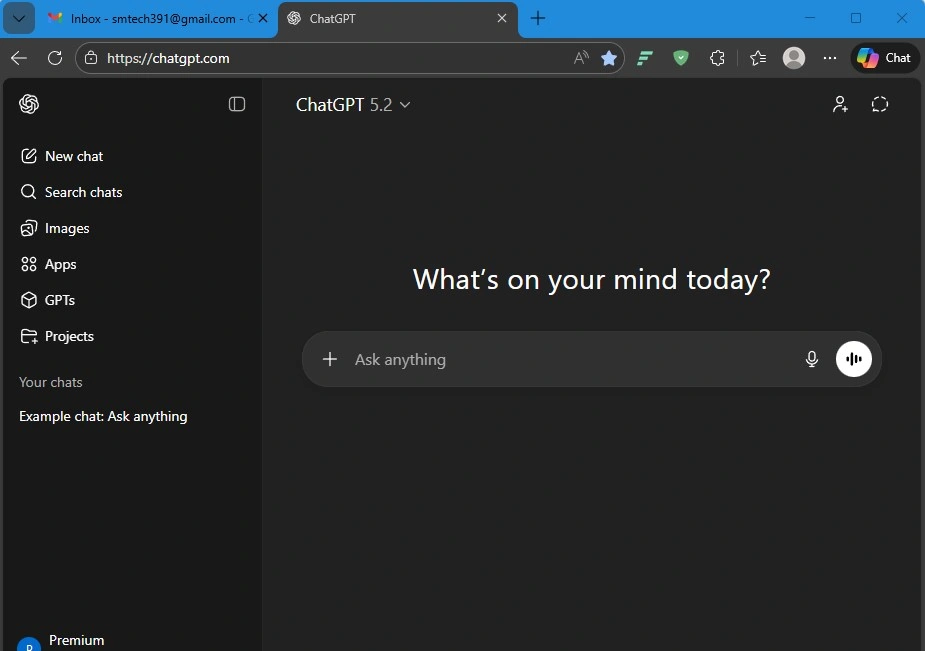This screenshot has width=925, height=651.
Task: Refresh the page with the reload button
Action: point(55,58)
